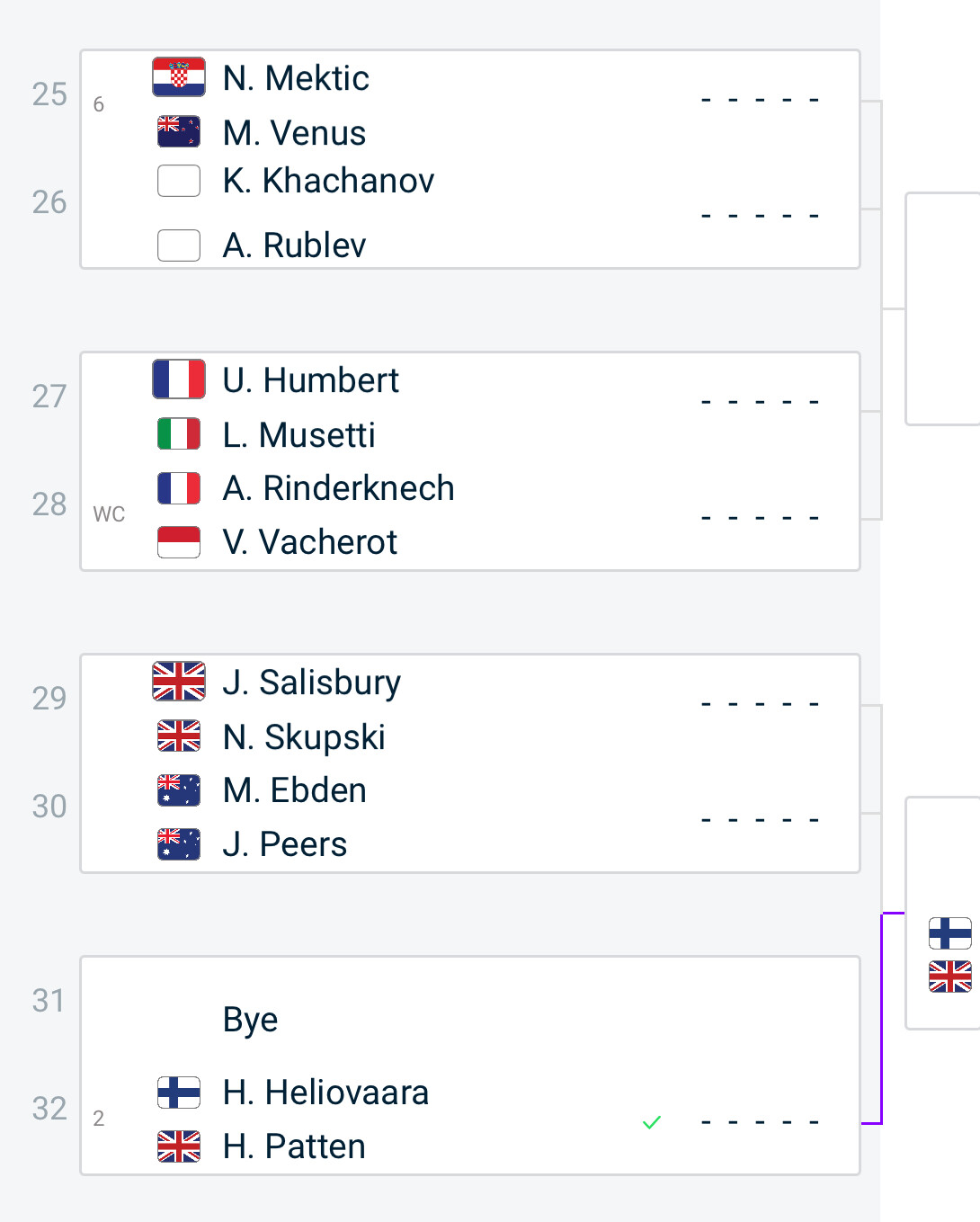Viewport: 980px width, 1222px height.
Task: Click the green checkmark next to Heliovaara/Patten
Action: click(652, 1122)
